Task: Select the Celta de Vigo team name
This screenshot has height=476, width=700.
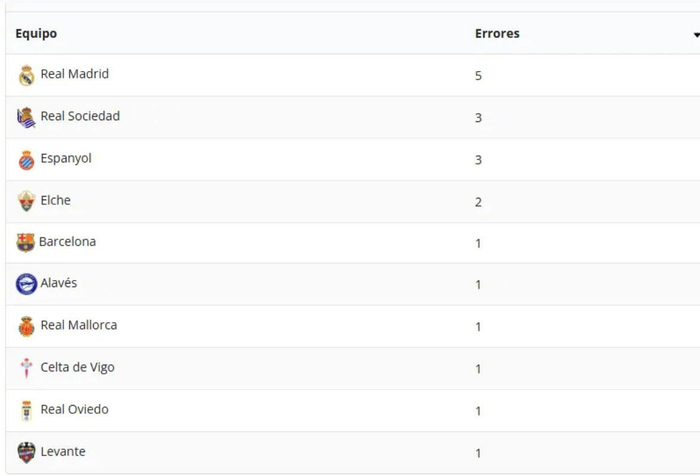Action: click(x=78, y=367)
